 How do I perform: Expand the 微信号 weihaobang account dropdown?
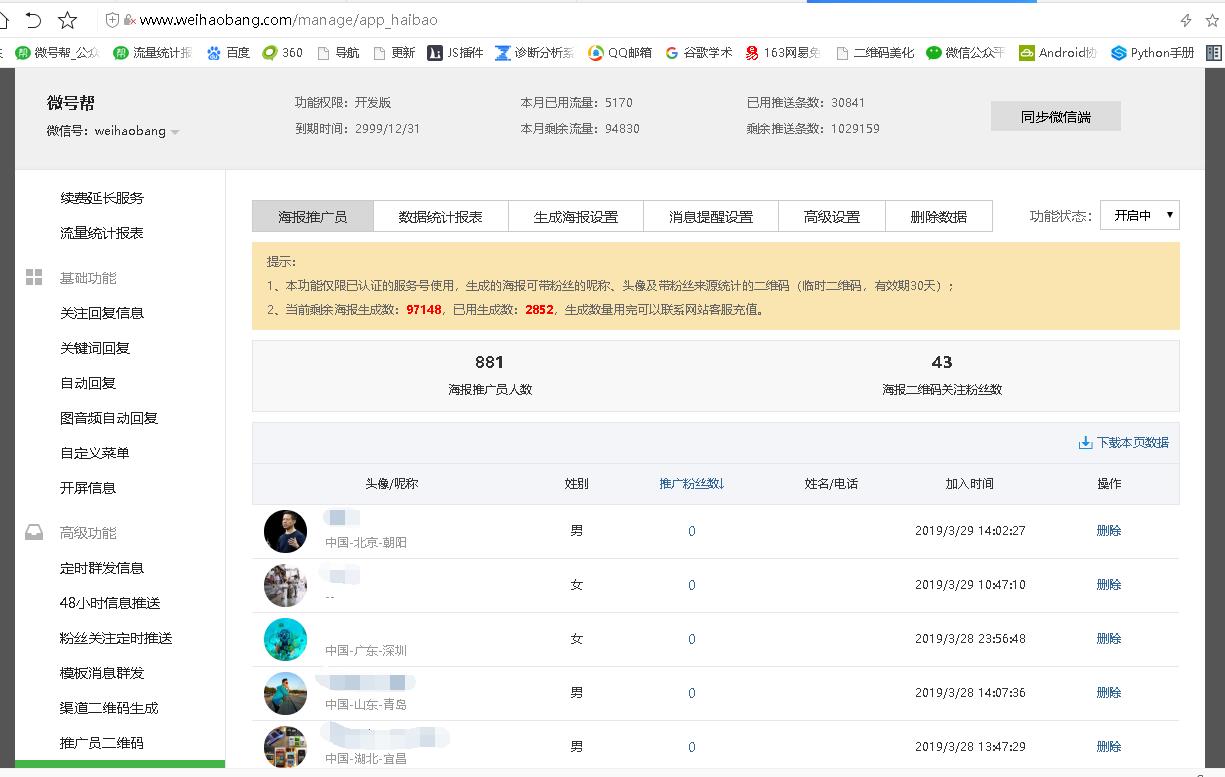(x=174, y=130)
